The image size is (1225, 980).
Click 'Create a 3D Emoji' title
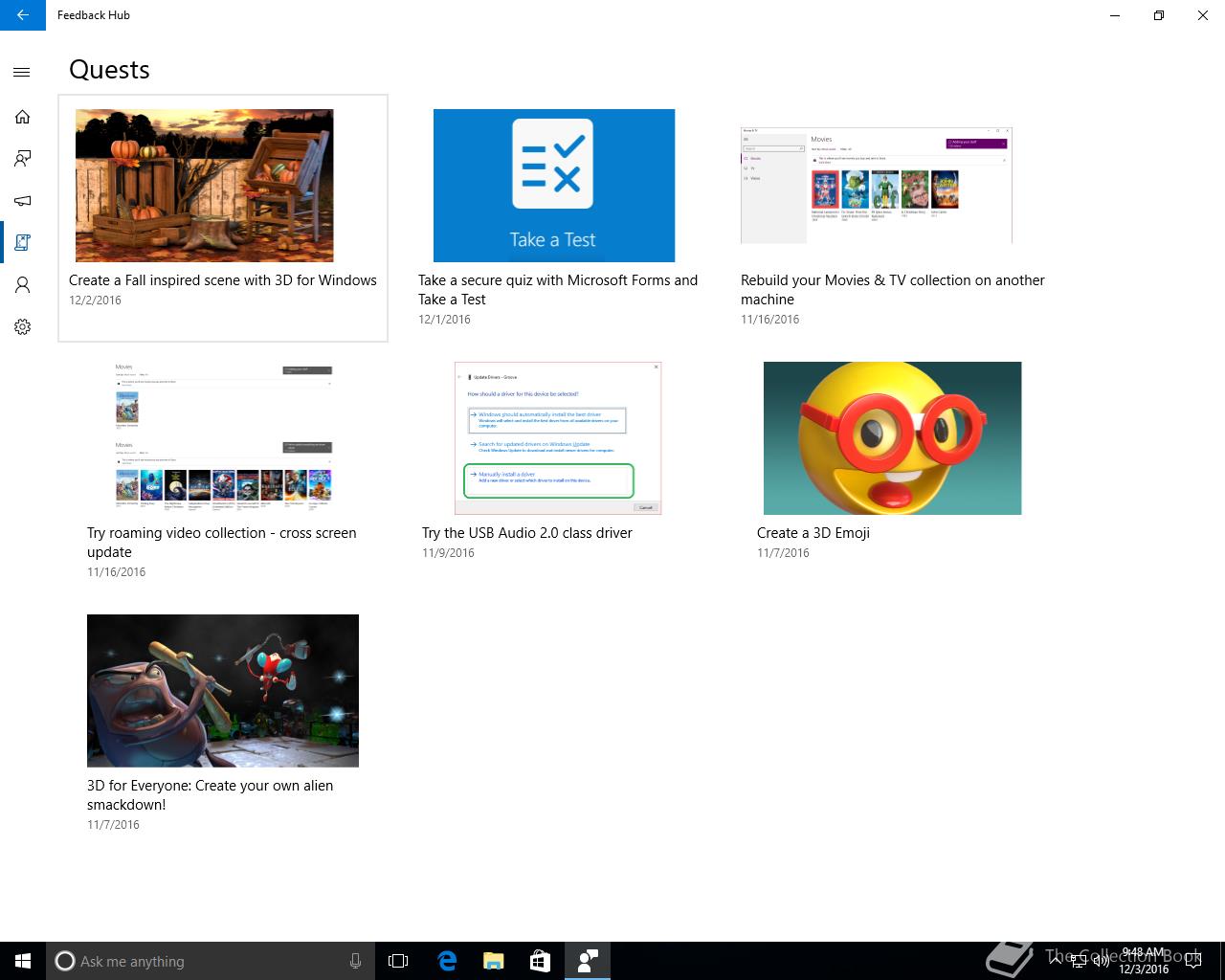(813, 533)
